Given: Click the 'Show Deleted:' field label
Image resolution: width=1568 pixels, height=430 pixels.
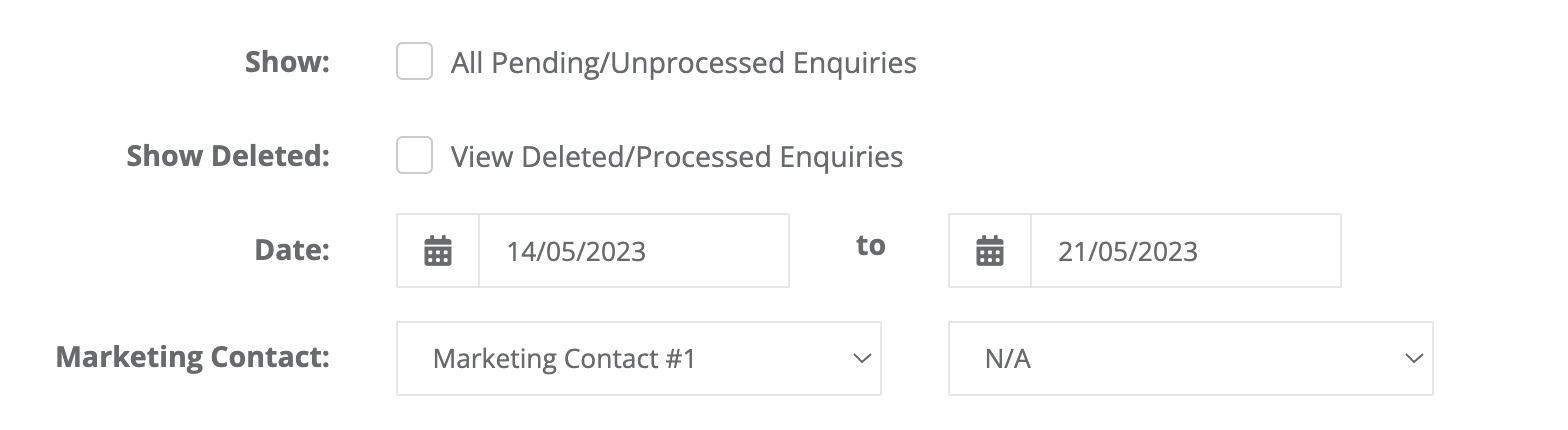Looking at the screenshot, I should point(228,156).
